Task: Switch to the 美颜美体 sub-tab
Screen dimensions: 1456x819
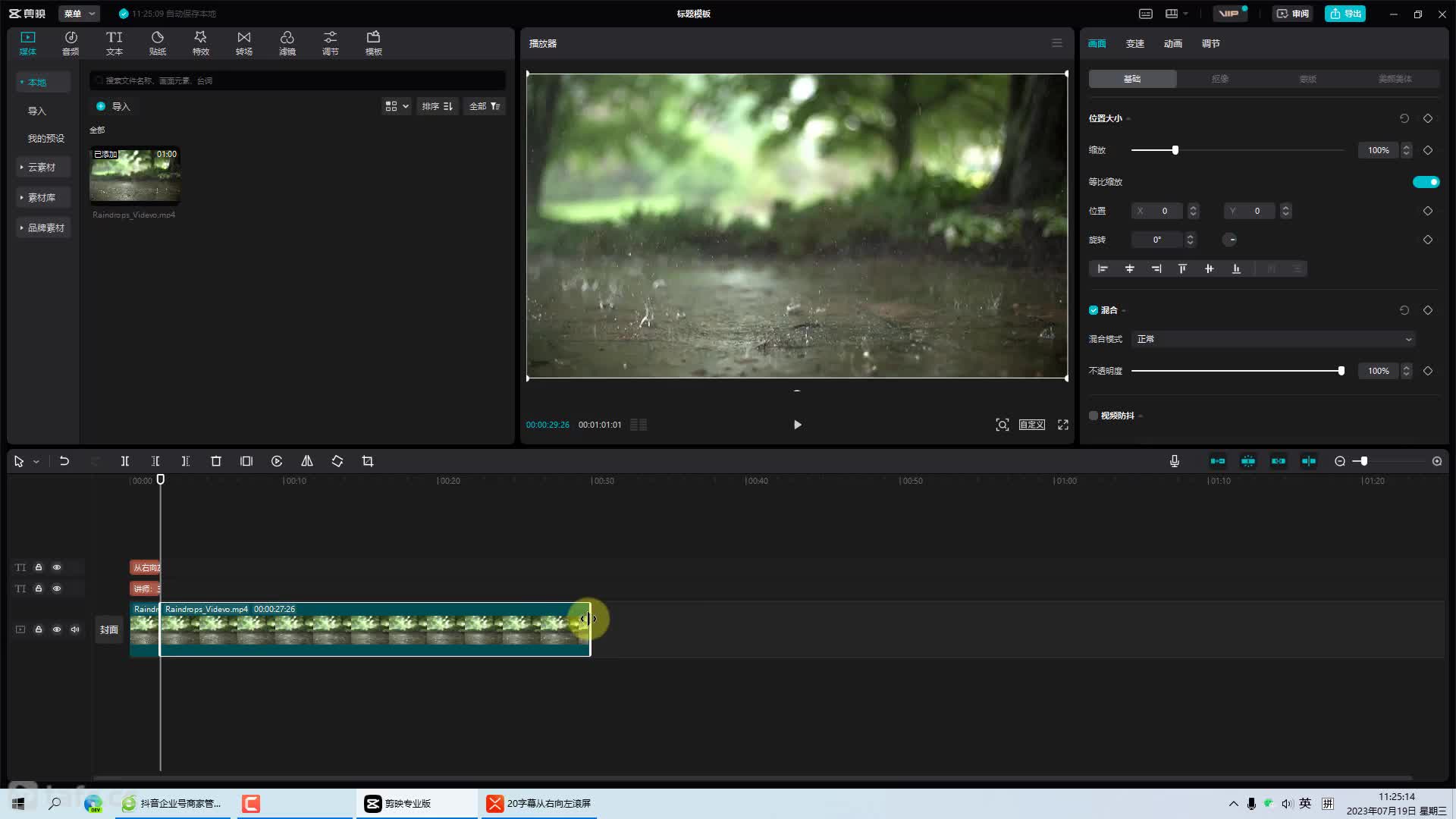Action: pos(1395,79)
